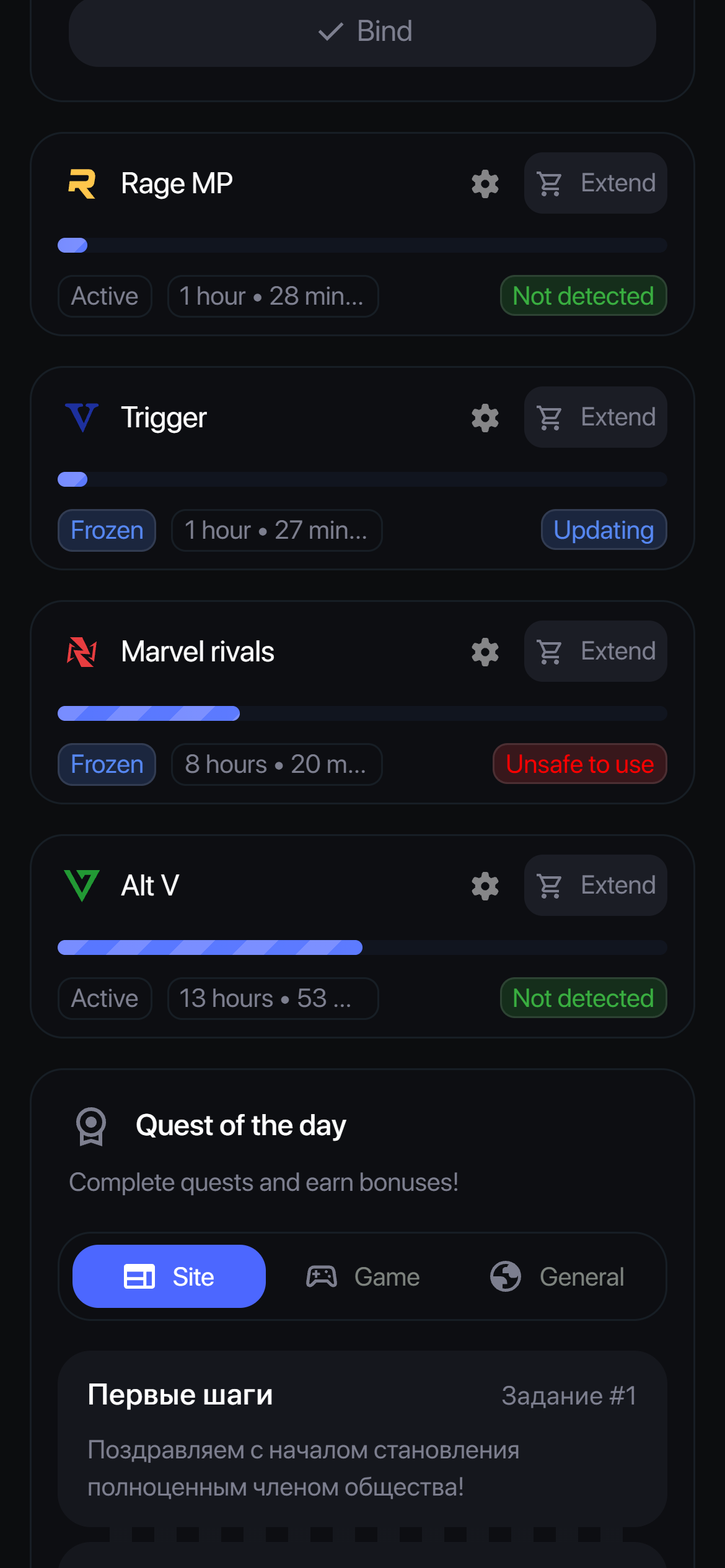
Task: Extend the Rage MP subscription
Action: [595, 183]
